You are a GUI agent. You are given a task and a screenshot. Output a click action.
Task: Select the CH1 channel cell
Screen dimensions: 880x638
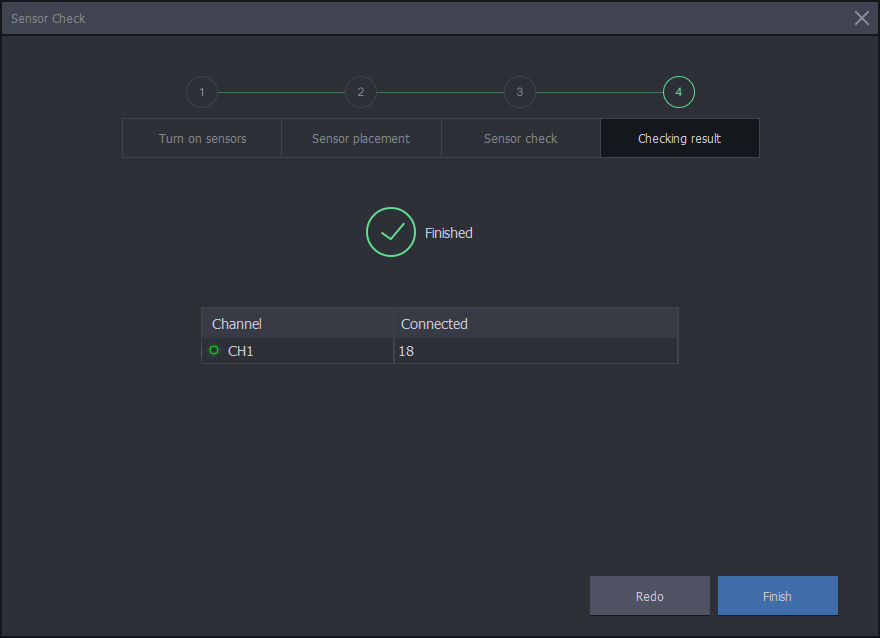(297, 351)
